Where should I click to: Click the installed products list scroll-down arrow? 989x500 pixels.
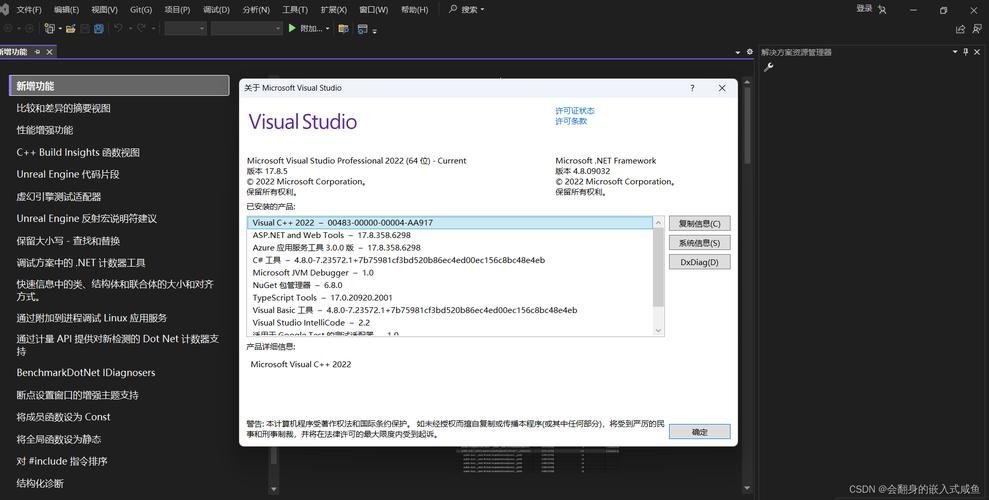click(x=658, y=330)
